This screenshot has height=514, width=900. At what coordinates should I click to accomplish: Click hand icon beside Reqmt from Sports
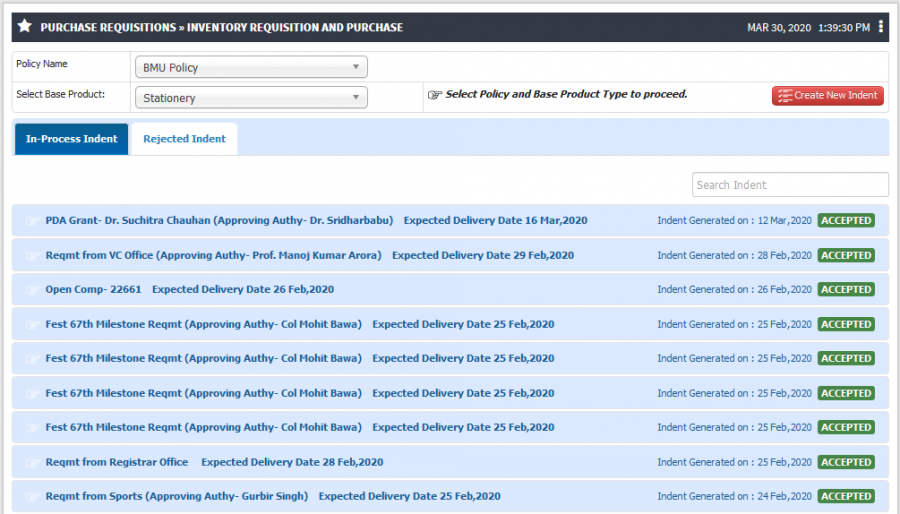[x=32, y=496]
